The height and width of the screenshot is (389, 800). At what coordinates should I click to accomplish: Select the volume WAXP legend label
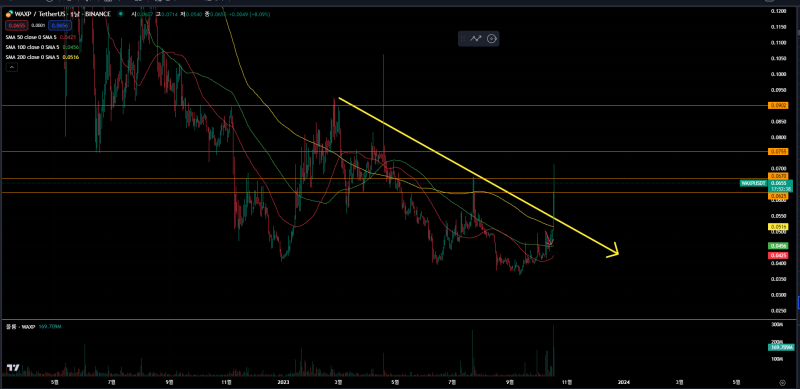point(20,326)
